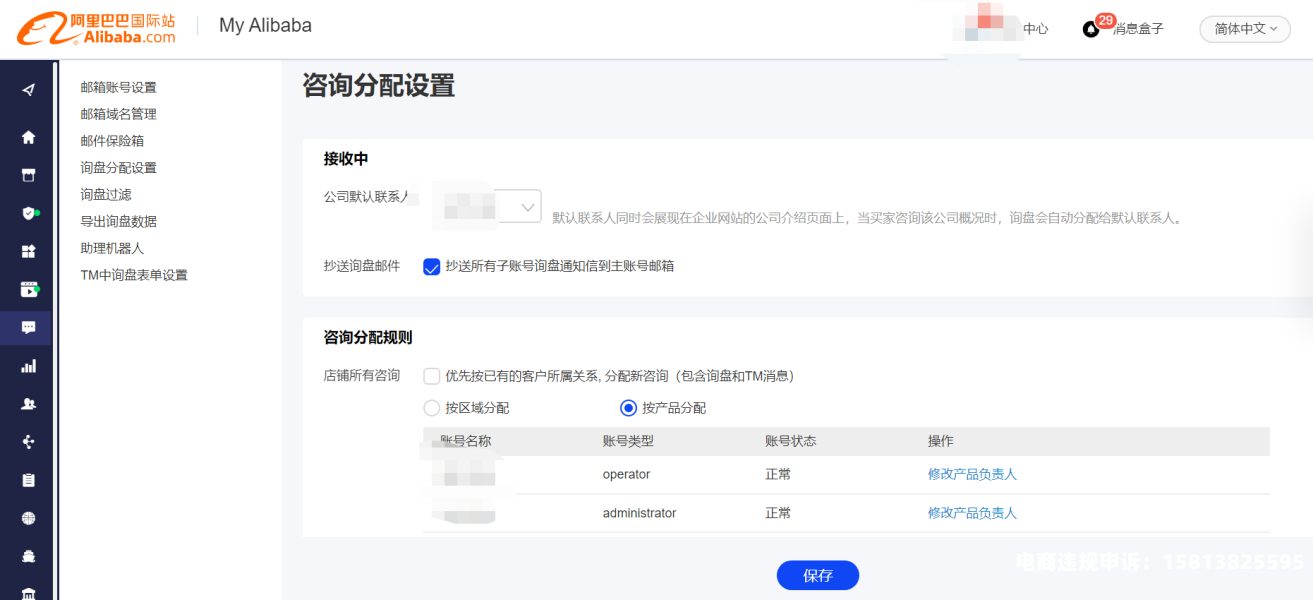Open 导出询盘数据 menu item
The width and height of the screenshot is (1313, 600).
pyautogui.click(x=118, y=222)
